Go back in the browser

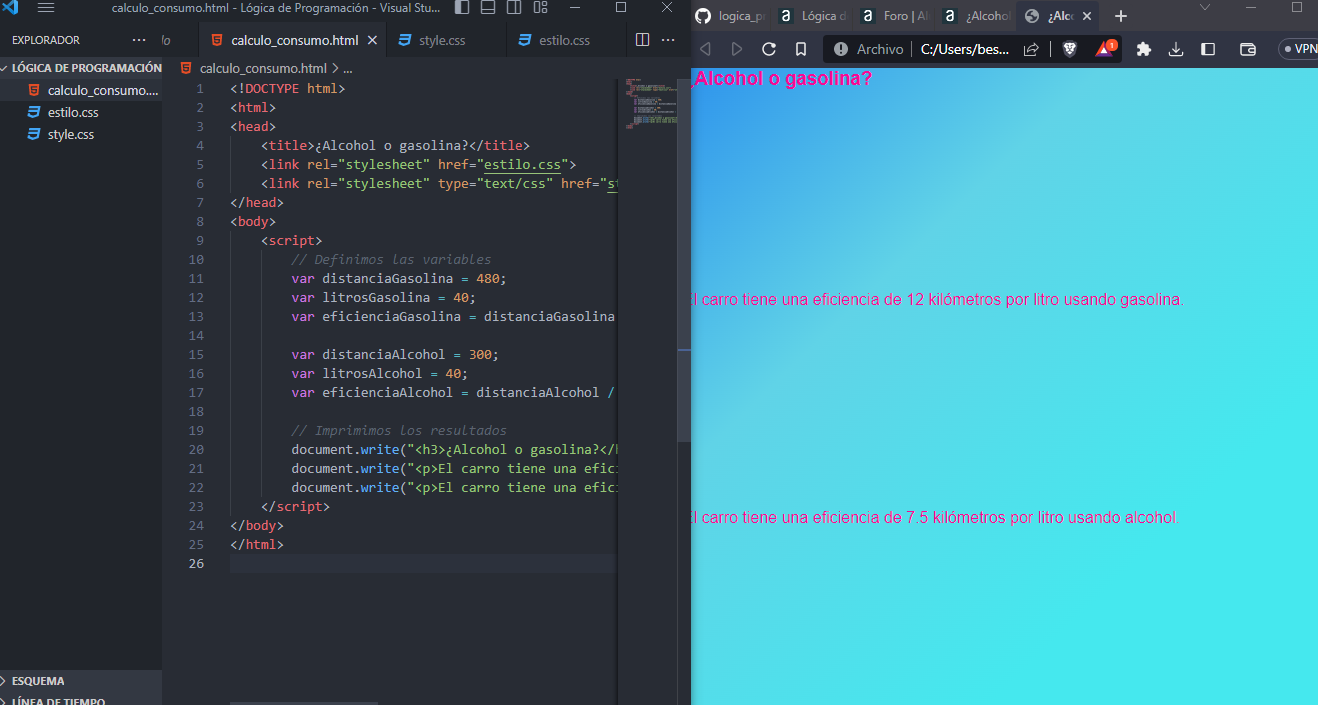click(x=705, y=49)
